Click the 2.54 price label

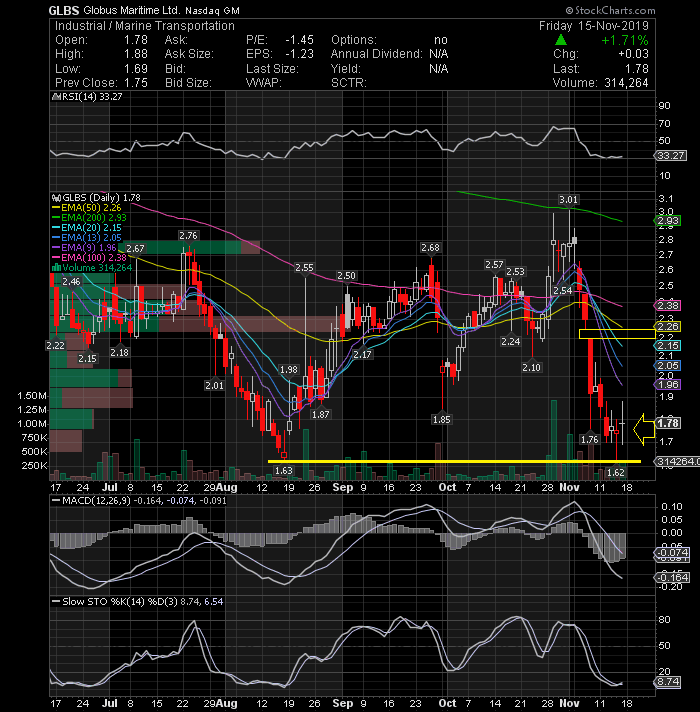tap(563, 291)
